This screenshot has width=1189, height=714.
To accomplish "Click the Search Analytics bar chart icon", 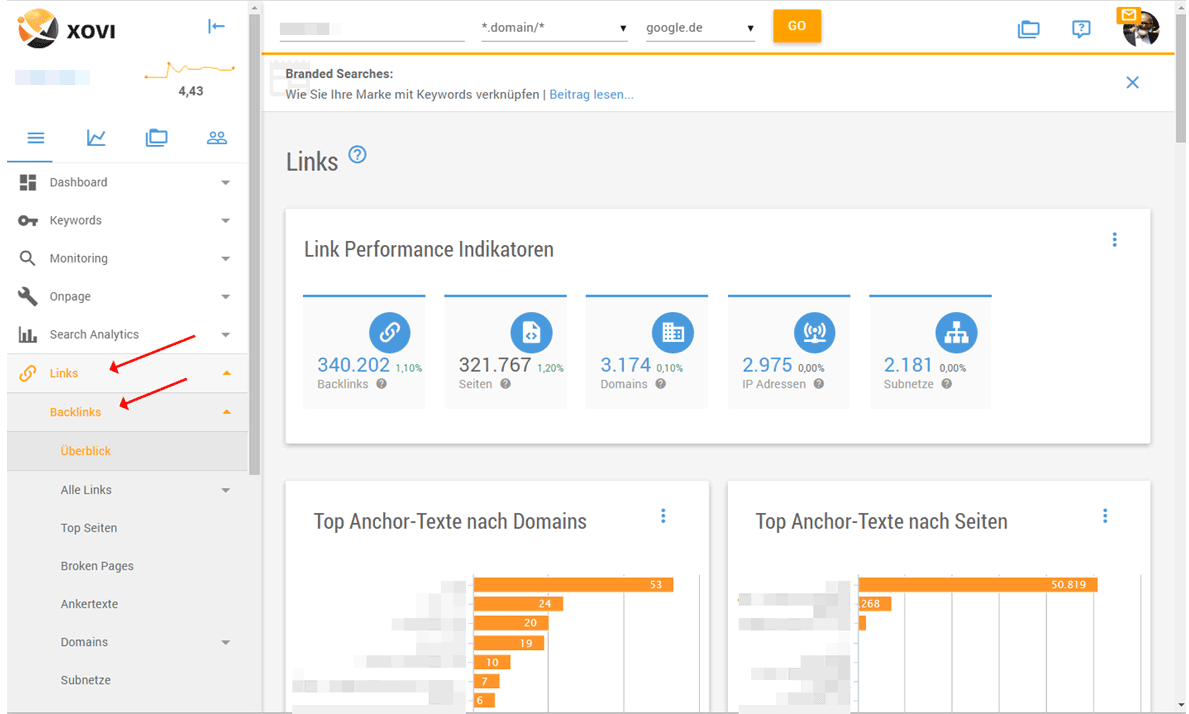I will 28,334.
